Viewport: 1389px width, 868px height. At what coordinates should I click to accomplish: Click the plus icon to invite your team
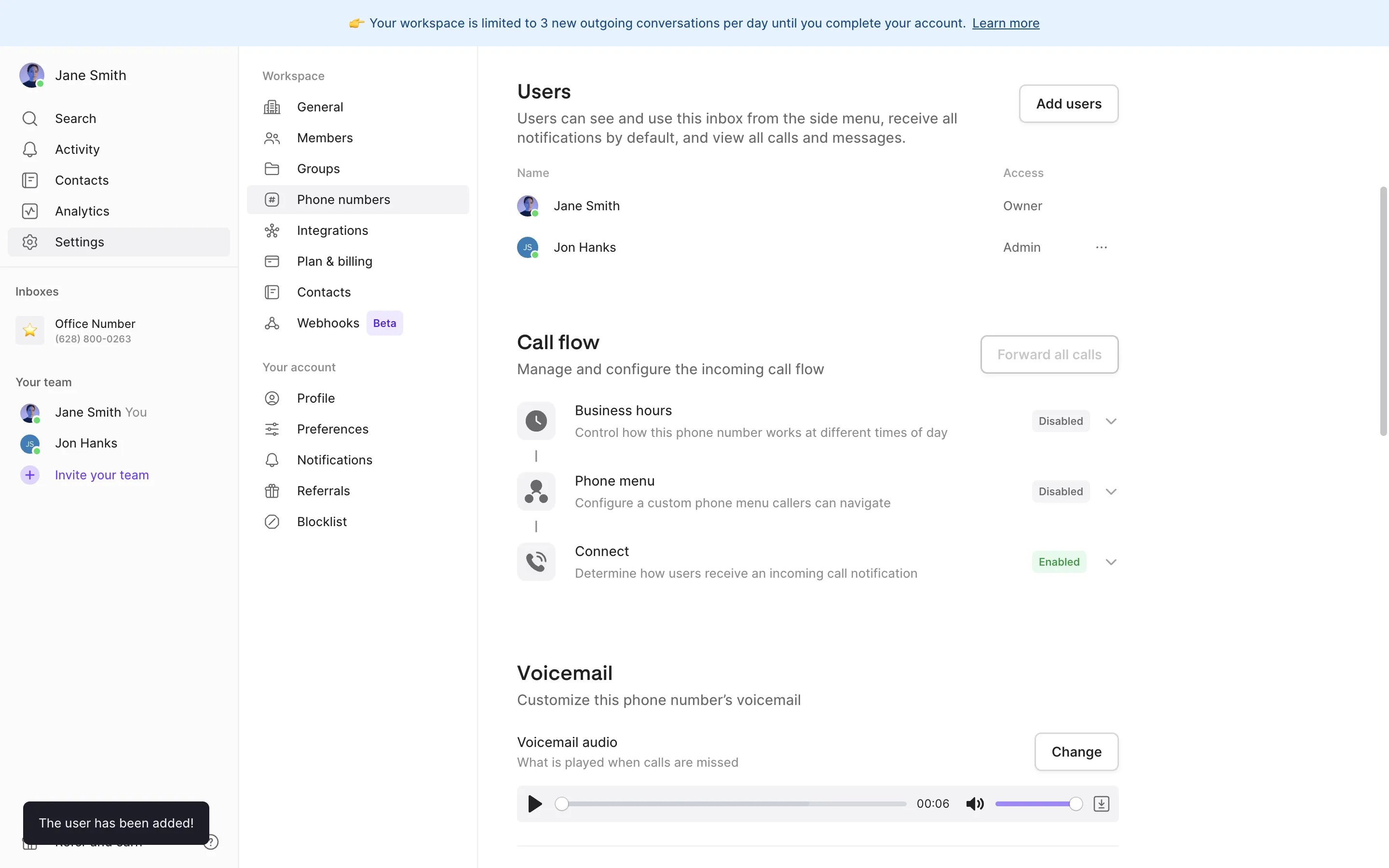tap(30, 475)
